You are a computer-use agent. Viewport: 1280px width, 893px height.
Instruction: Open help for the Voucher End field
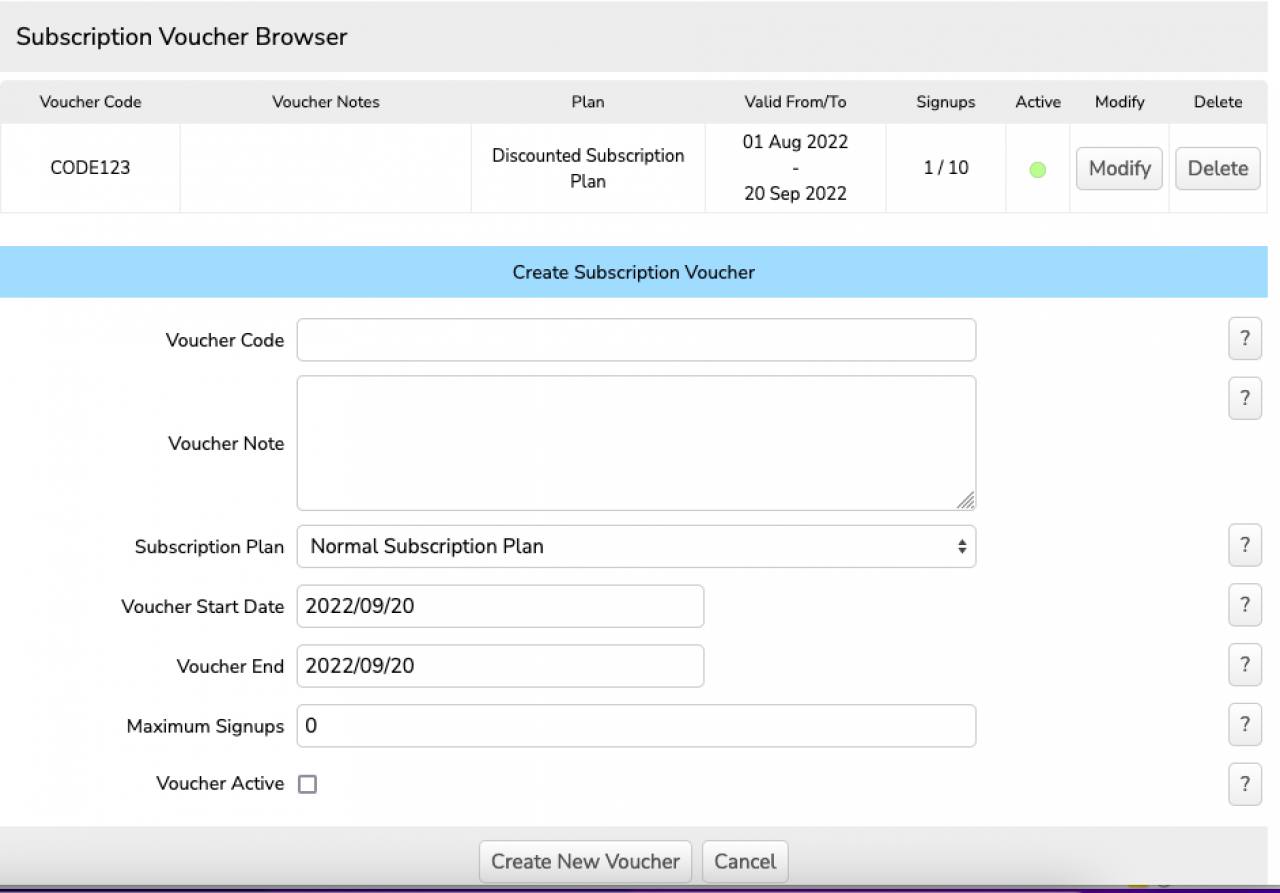(1244, 665)
